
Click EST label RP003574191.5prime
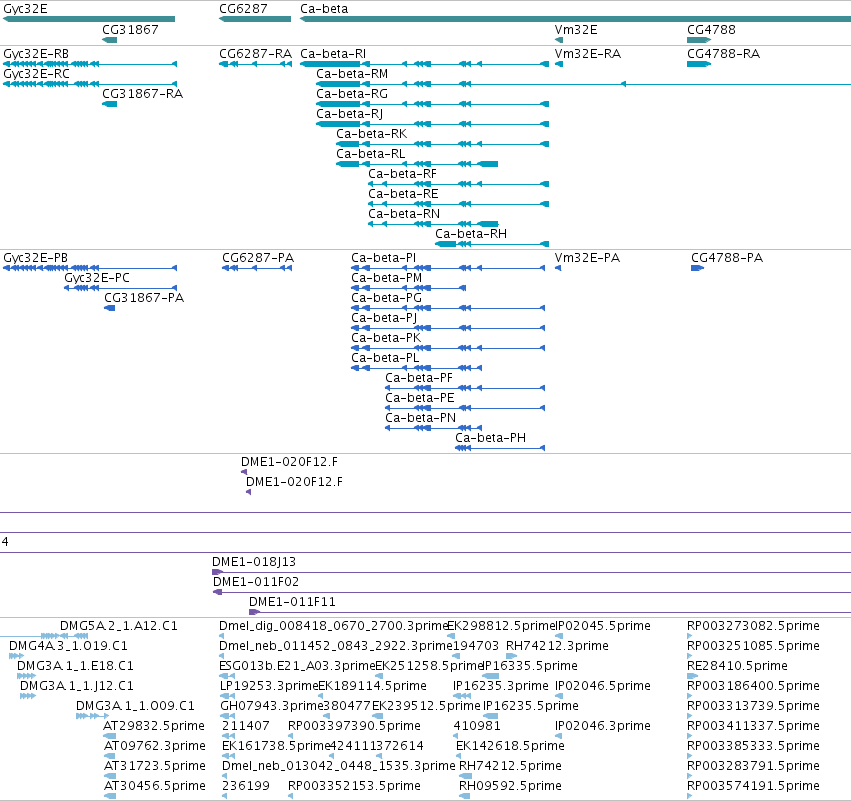753,786
